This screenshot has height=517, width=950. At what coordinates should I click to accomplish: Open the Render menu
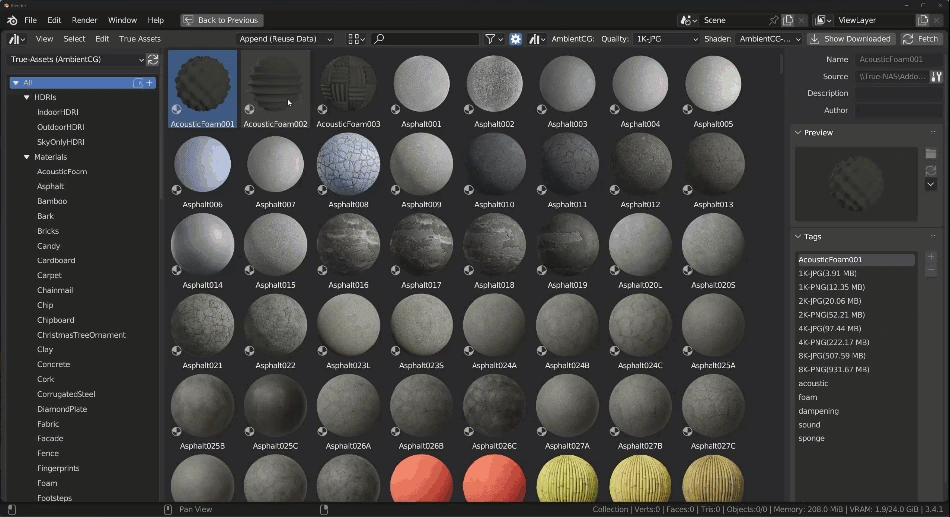85,20
